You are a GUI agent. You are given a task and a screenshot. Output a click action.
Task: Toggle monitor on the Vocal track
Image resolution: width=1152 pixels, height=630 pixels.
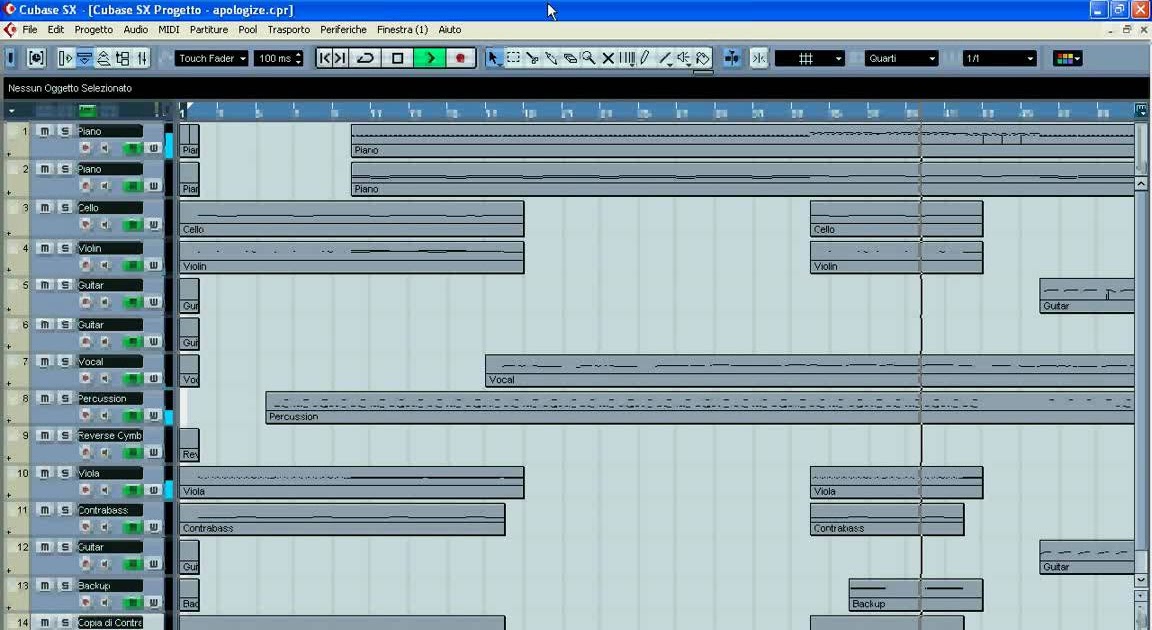(x=104, y=378)
